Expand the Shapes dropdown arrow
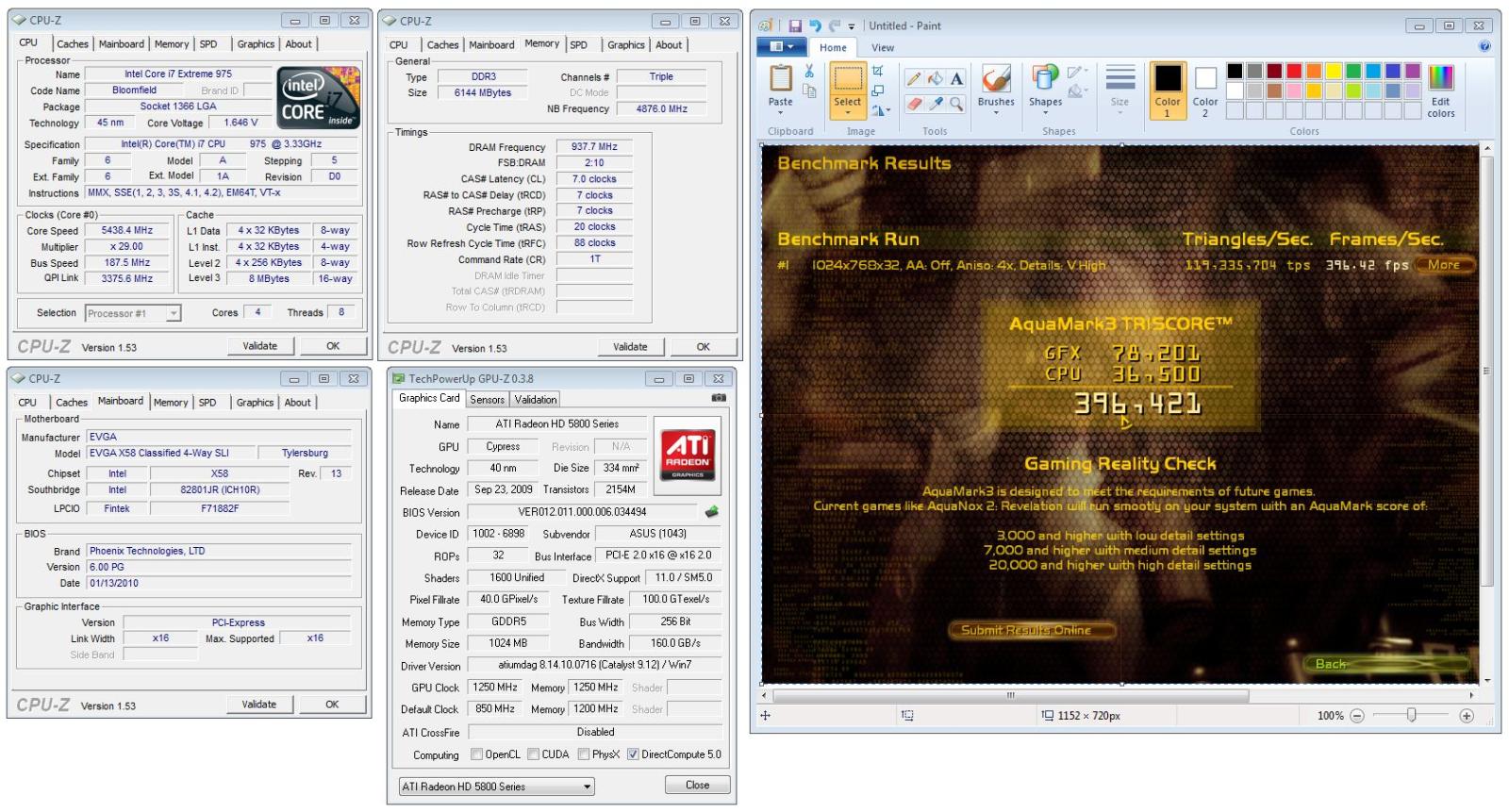This screenshot has height=812, width=1509. (x=1045, y=113)
